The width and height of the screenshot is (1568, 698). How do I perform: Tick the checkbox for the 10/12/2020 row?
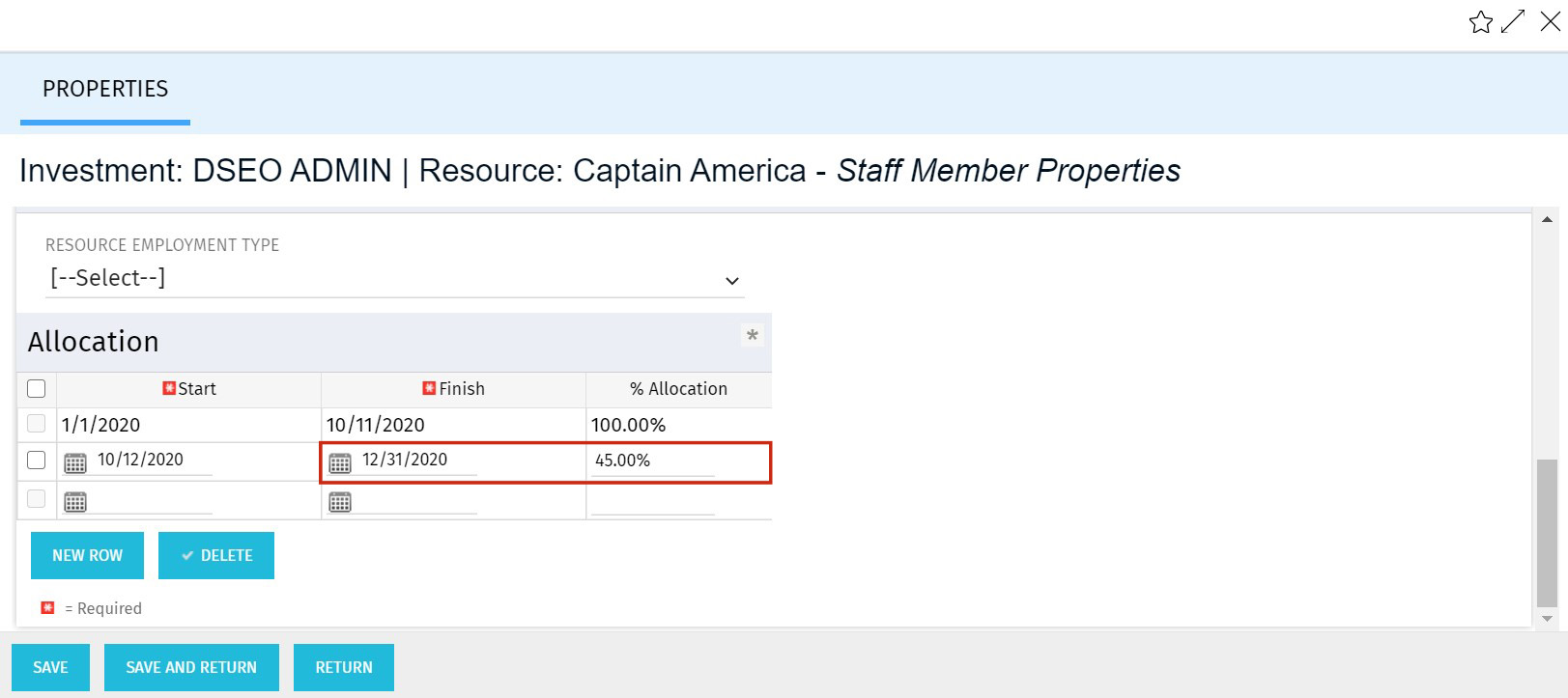pos(37,461)
